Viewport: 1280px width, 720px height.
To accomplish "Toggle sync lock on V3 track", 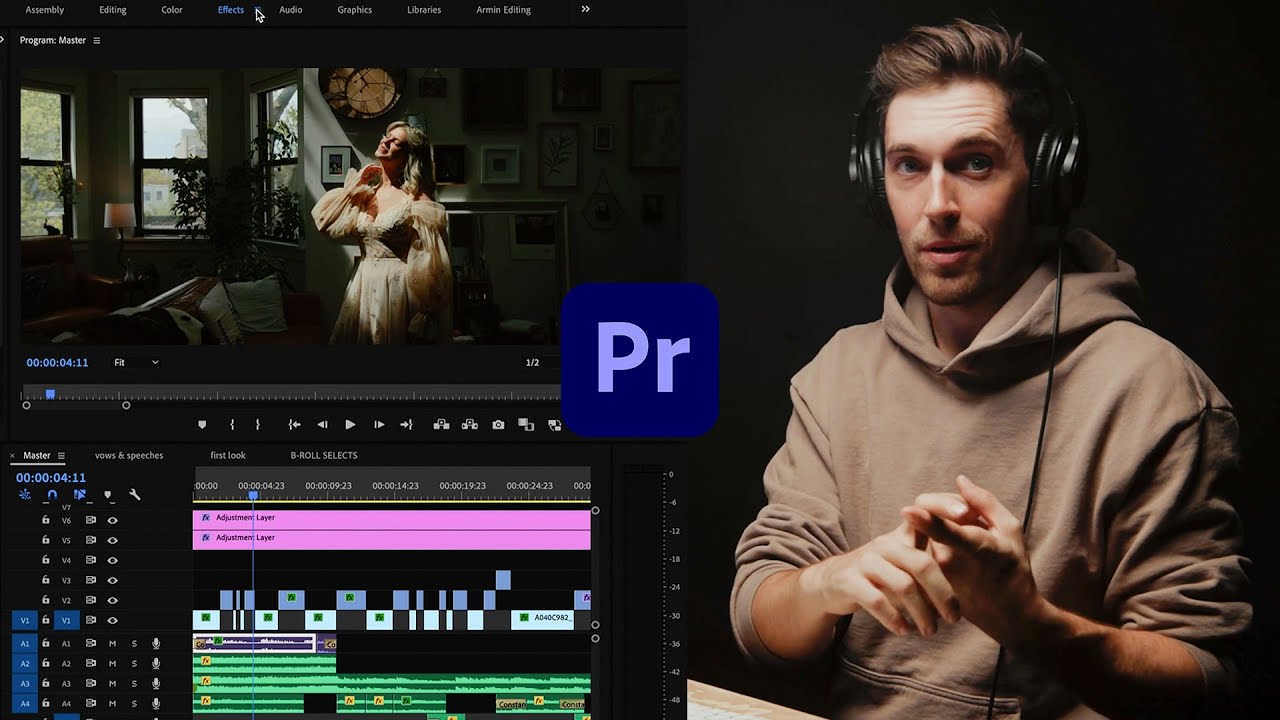I will pos(91,580).
